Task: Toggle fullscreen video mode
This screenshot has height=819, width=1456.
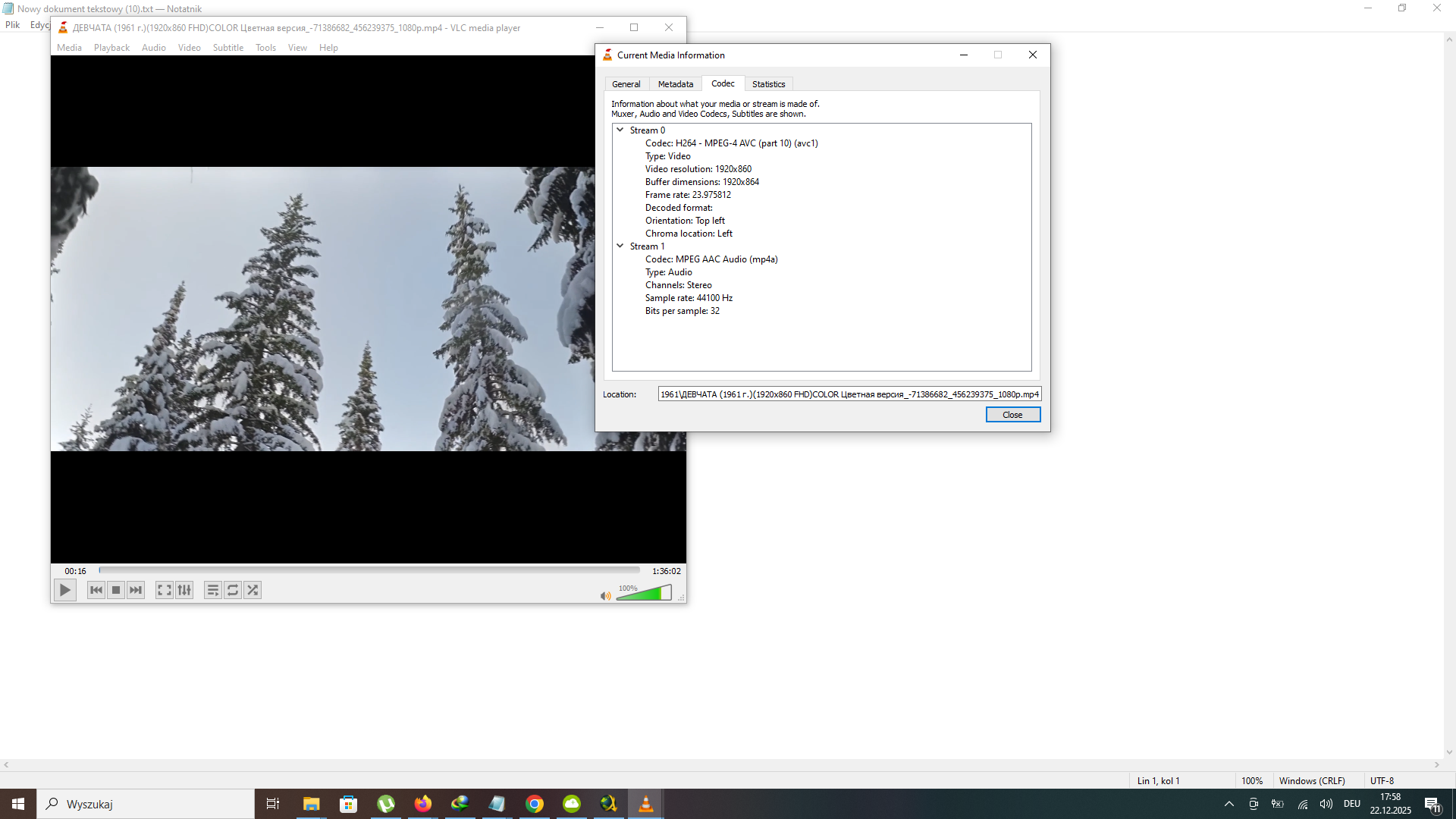Action: click(164, 590)
